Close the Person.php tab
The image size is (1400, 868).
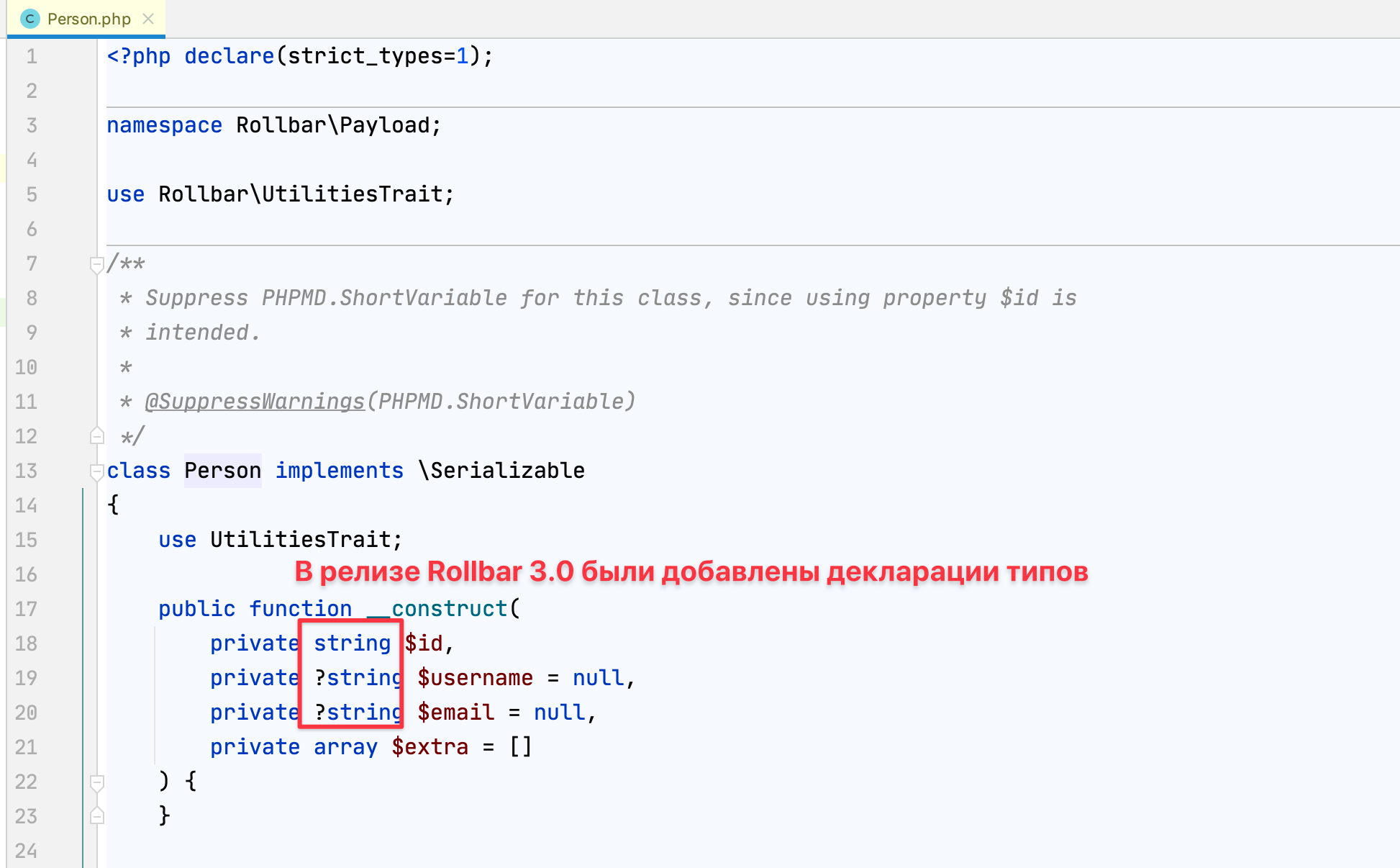tap(148, 19)
